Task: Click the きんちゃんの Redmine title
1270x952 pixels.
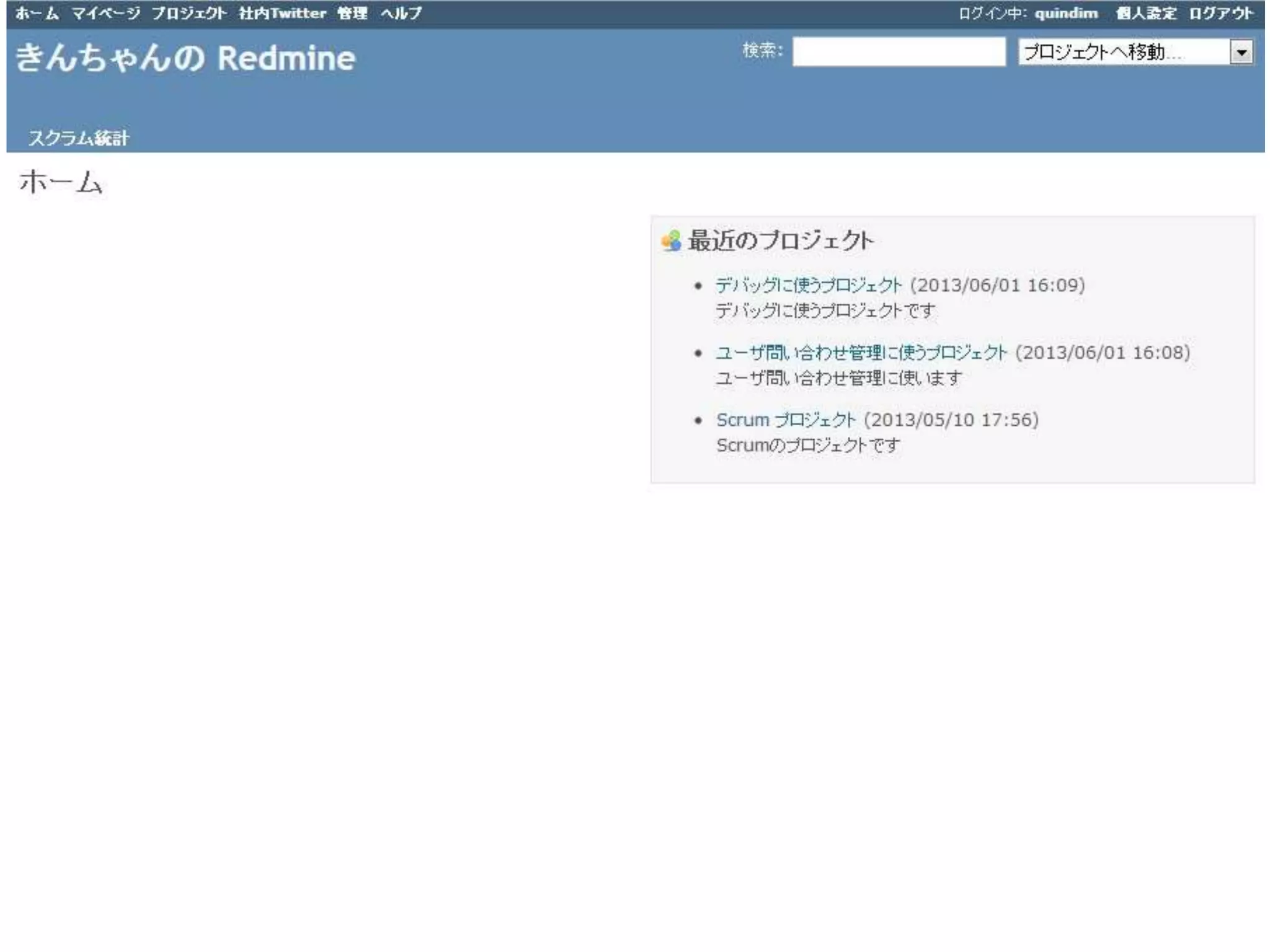Action: tap(185, 58)
